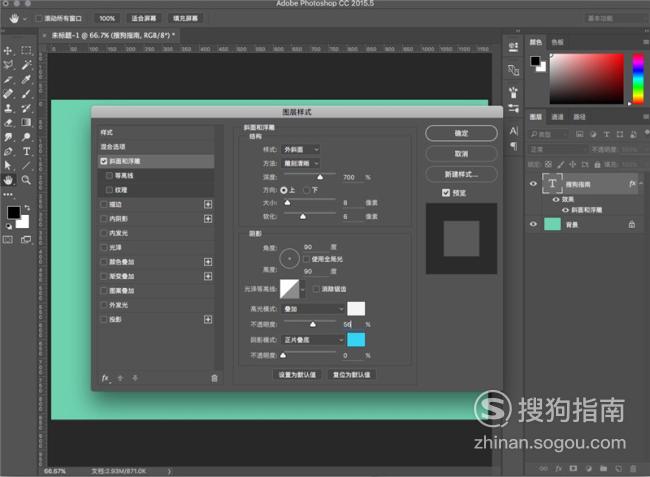Open layer filter type dropdown
Screen dimensions: 650x477
point(548,134)
